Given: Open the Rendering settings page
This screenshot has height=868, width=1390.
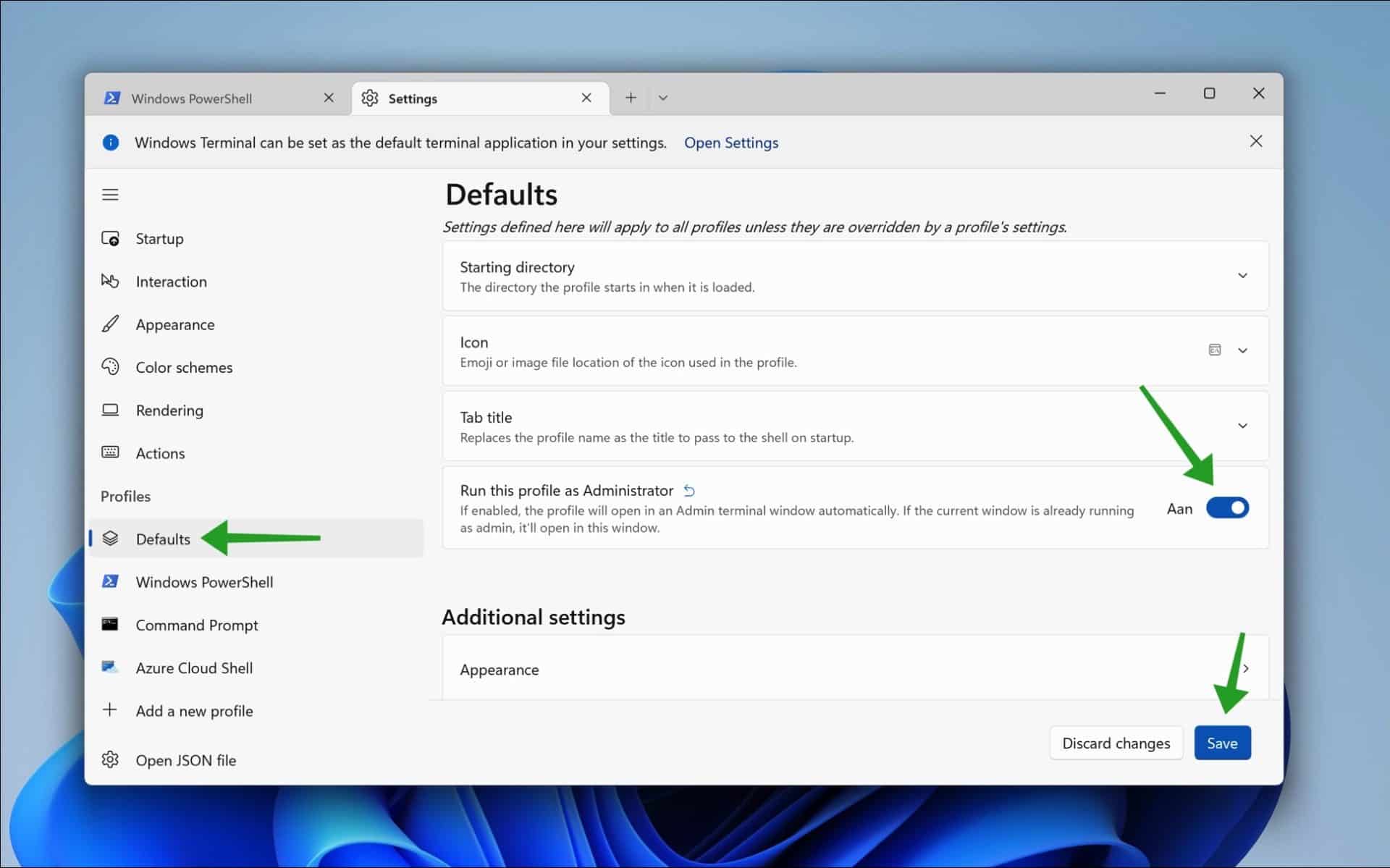Looking at the screenshot, I should pos(256,410).
